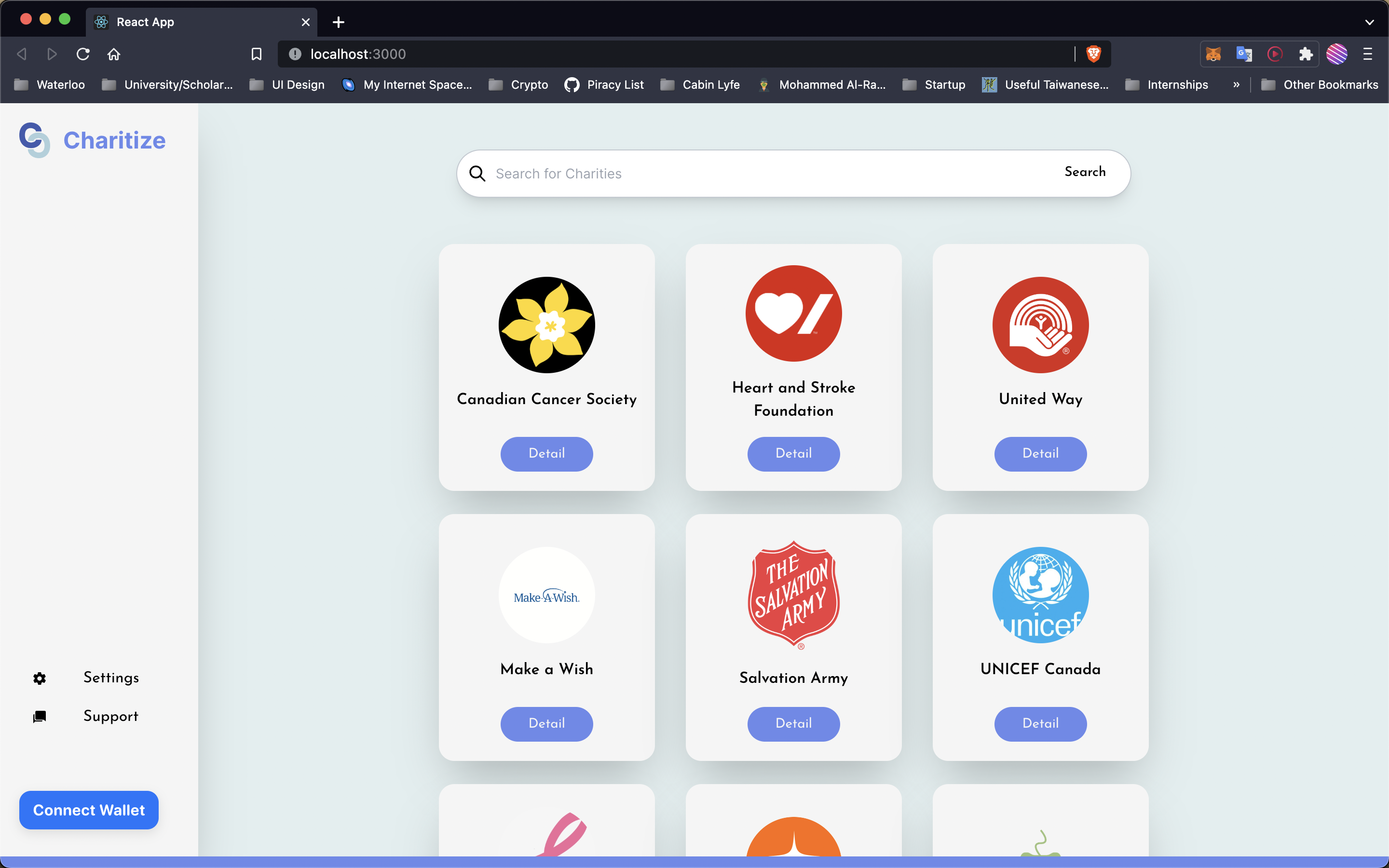Reload the page
The height and width of the screenshot is (868, 1389).
point(83,54)
